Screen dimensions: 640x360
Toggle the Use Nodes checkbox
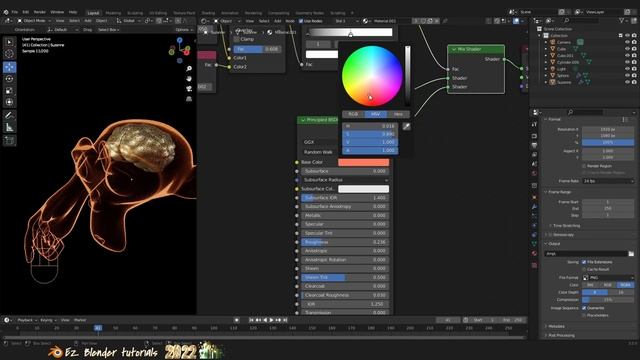coord(301,21)
